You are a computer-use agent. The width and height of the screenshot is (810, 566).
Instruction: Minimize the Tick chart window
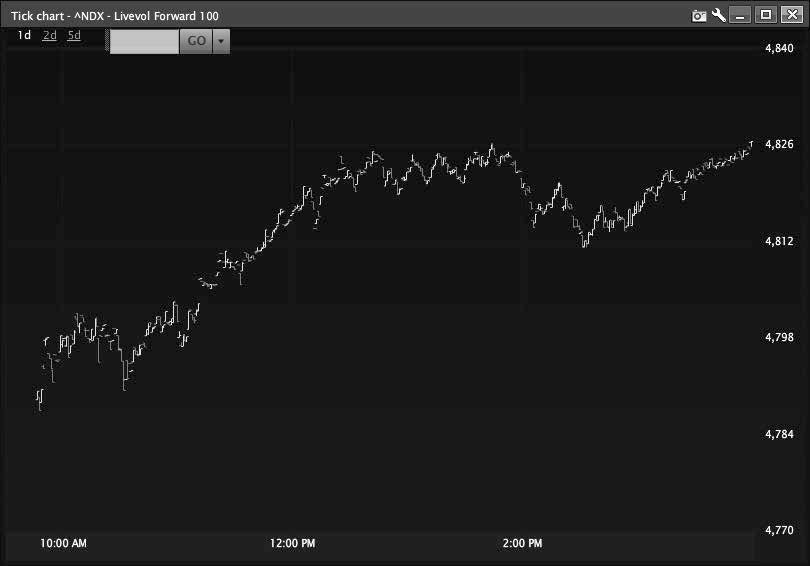pyautogui.click(x=740, y=15)
